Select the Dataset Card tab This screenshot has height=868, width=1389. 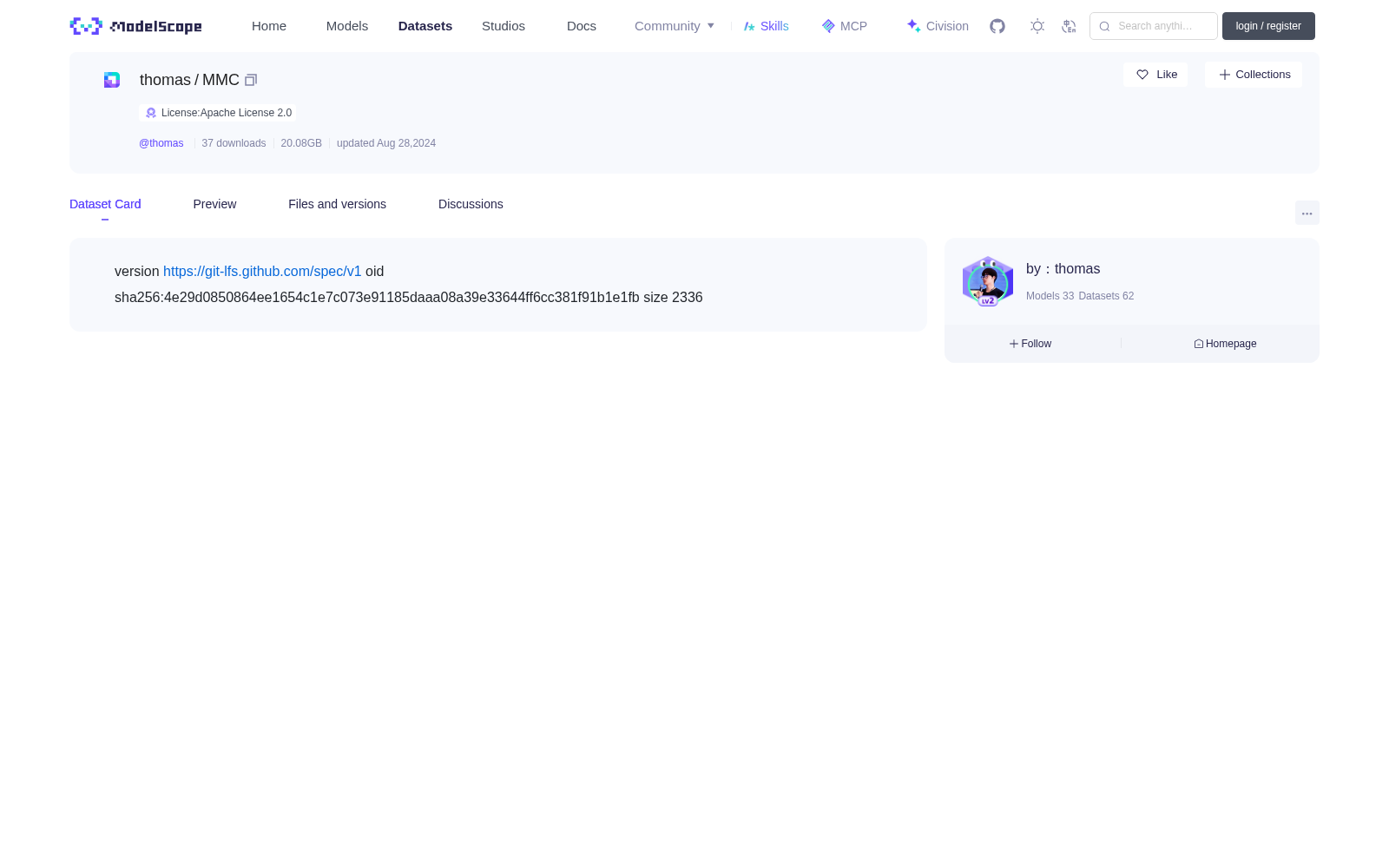[x=105, y=204]
